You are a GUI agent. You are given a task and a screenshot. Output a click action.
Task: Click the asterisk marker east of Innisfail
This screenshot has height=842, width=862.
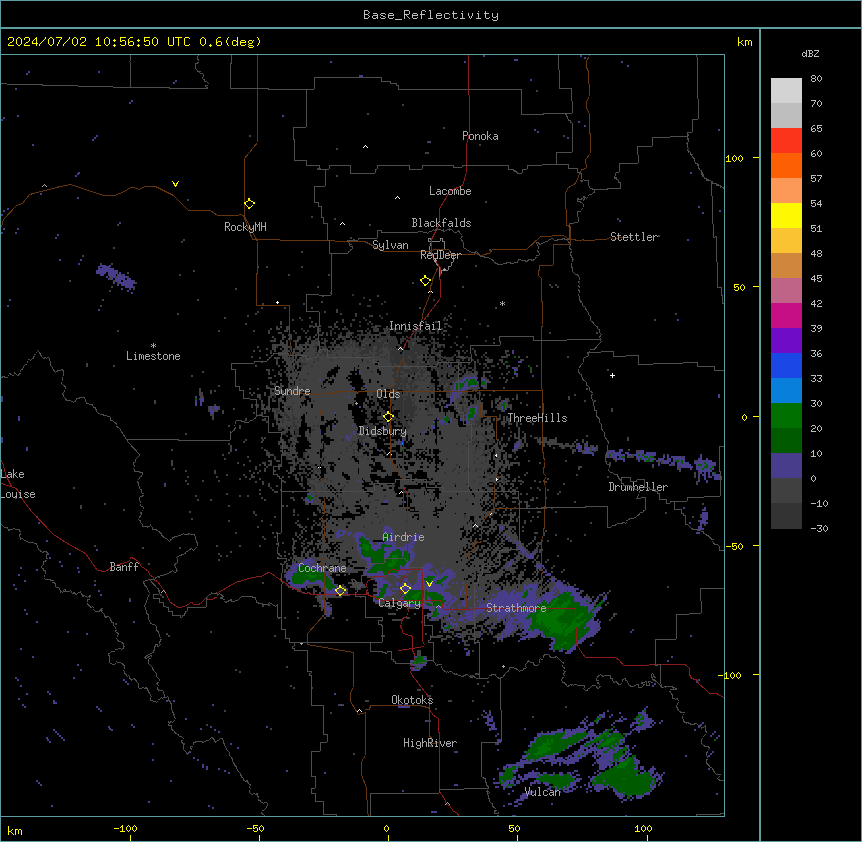pyautogui.click(x=502, y=303)
